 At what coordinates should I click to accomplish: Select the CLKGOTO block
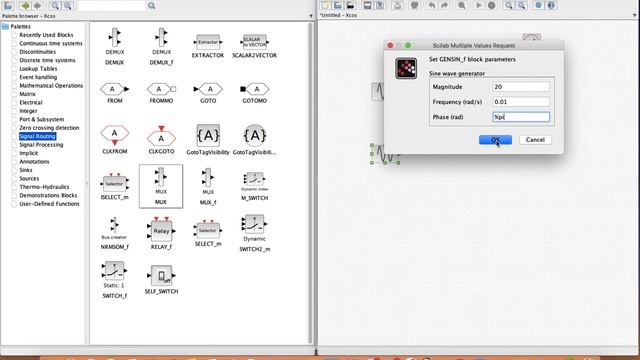tap(161, 140)
